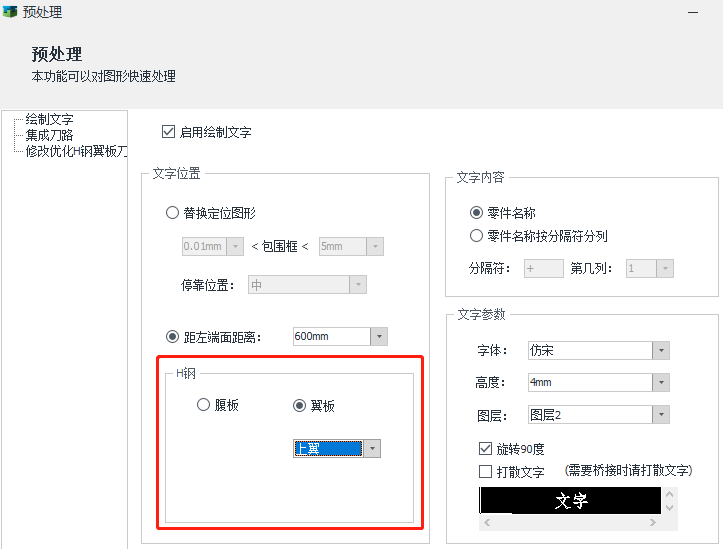
Task: Select 绘制文字 in the left tree
Action: pyautogui.click(x=49, y=119)
